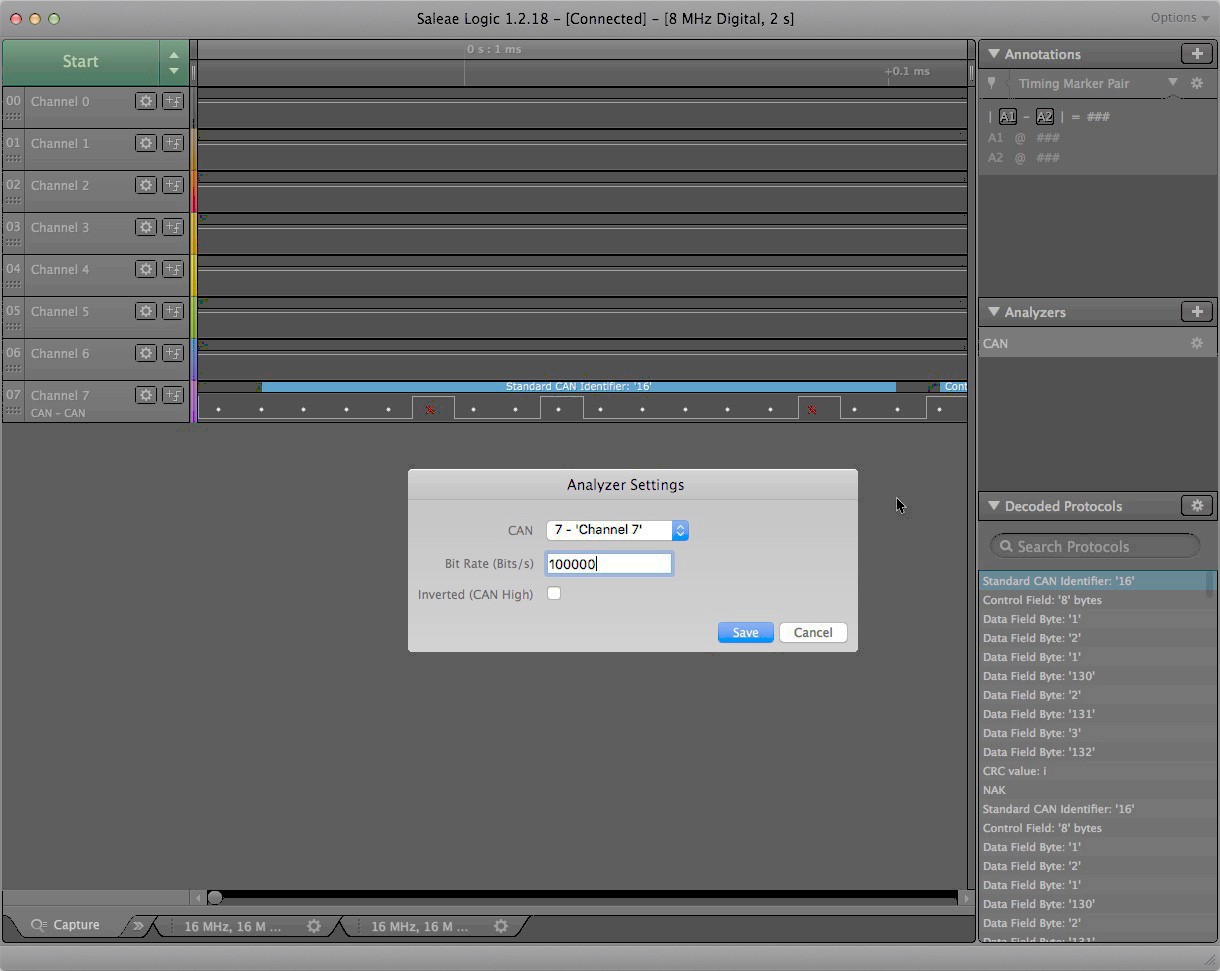1220x971 pixels.
Task: Collapse the Annotations panel
Action: pyautogui.click(x=994, y=54)
